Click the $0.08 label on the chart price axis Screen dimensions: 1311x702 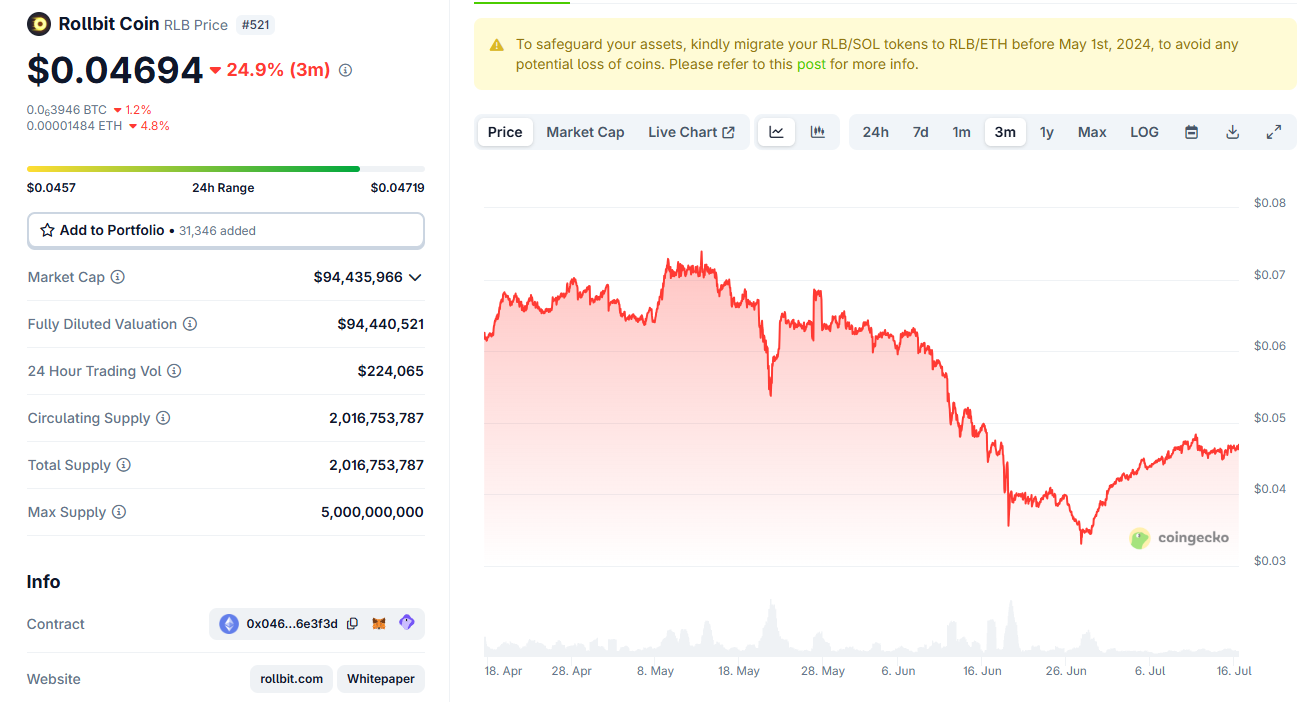pos(1270,203)
